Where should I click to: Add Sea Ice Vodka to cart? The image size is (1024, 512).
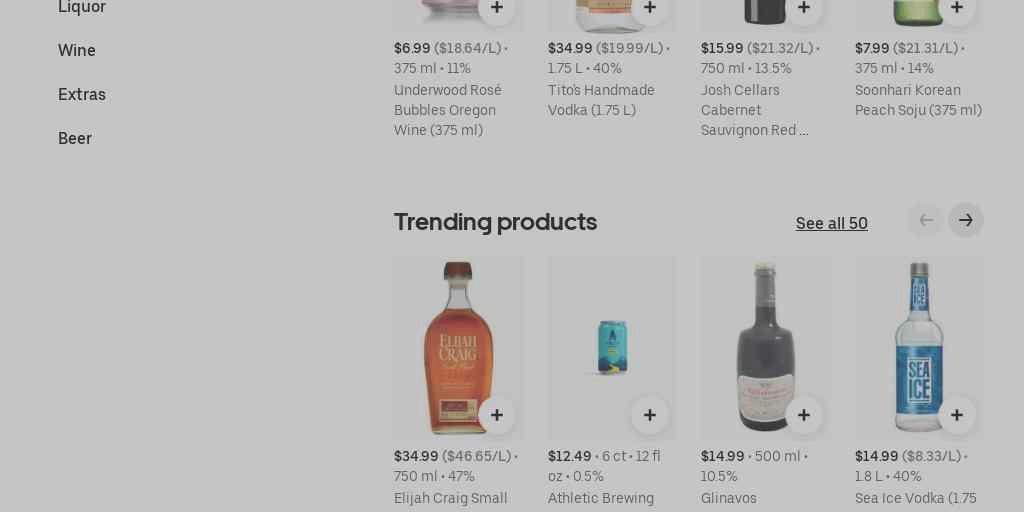coord(957,415)
